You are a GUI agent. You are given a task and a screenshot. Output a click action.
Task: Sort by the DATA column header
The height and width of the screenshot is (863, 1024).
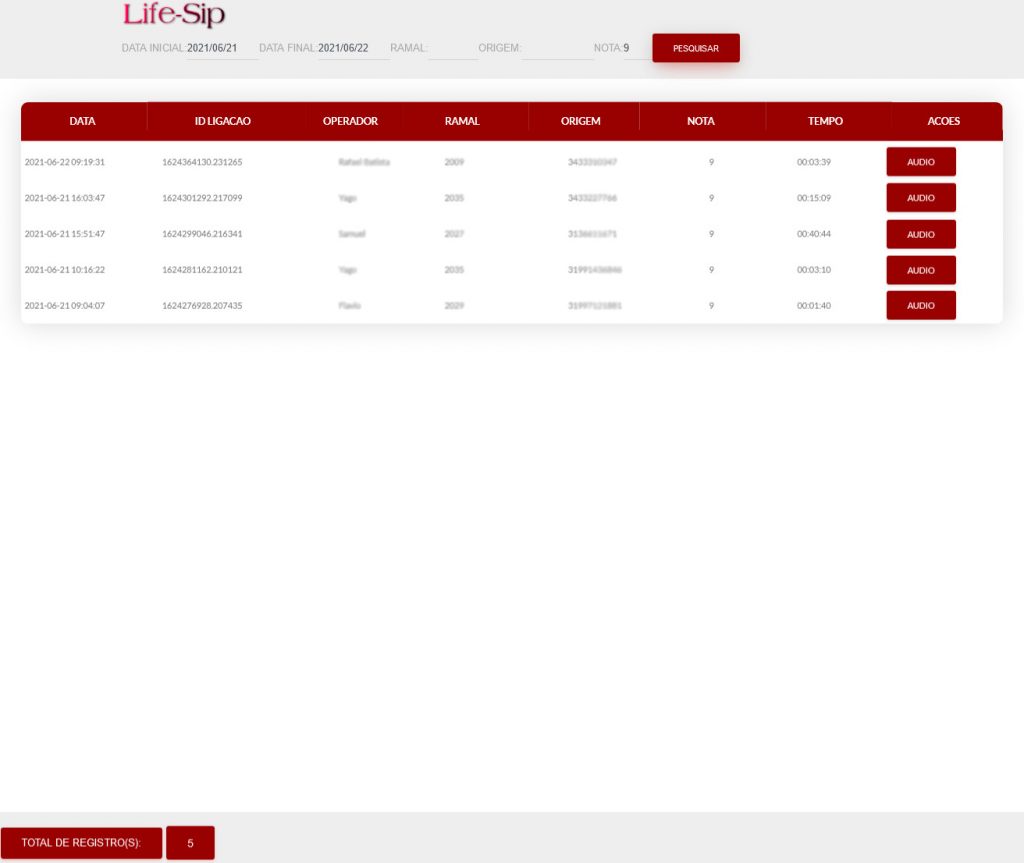pos(83,121)
